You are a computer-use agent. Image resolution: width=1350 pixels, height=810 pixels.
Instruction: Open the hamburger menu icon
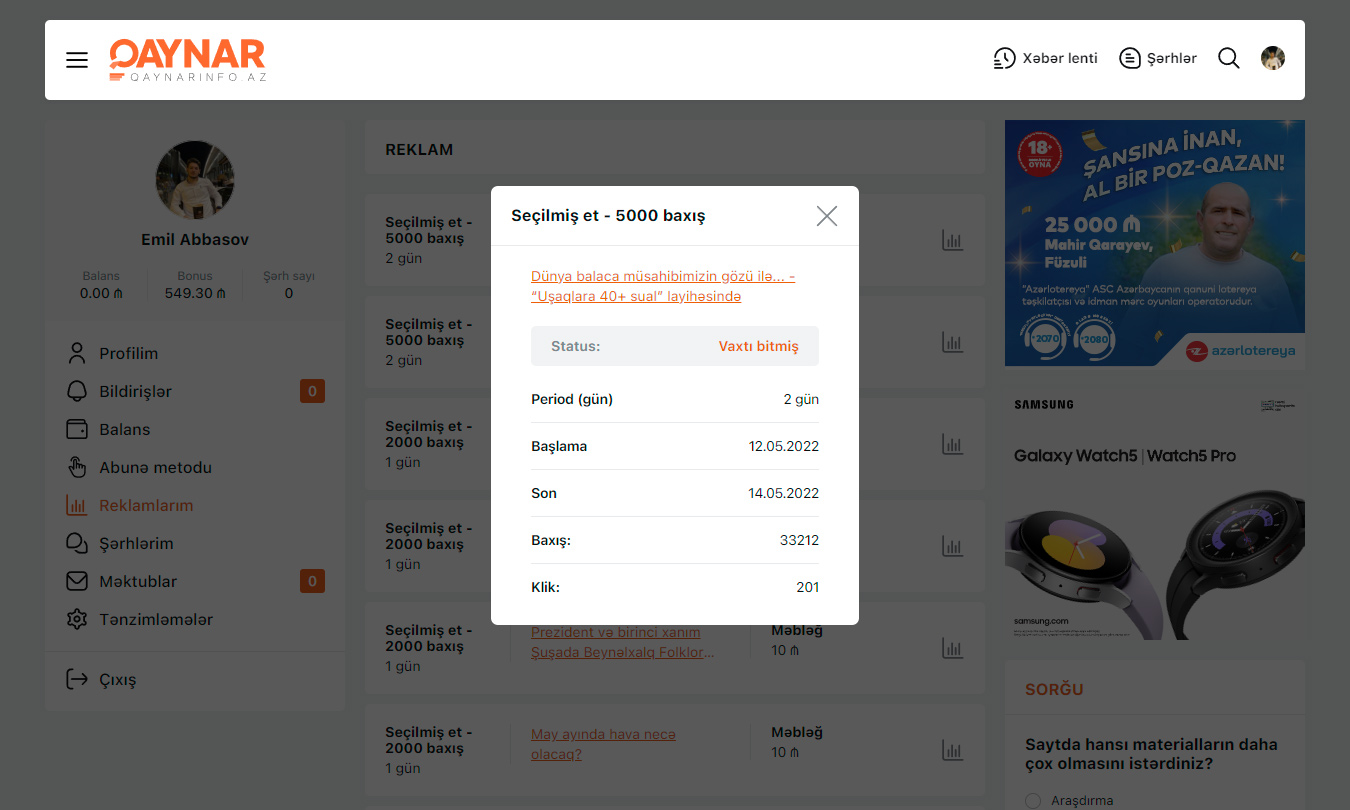[x=77, y=60]
